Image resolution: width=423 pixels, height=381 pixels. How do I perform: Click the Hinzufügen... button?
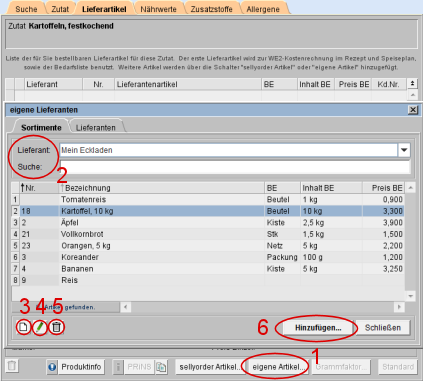tap(318, 328)
